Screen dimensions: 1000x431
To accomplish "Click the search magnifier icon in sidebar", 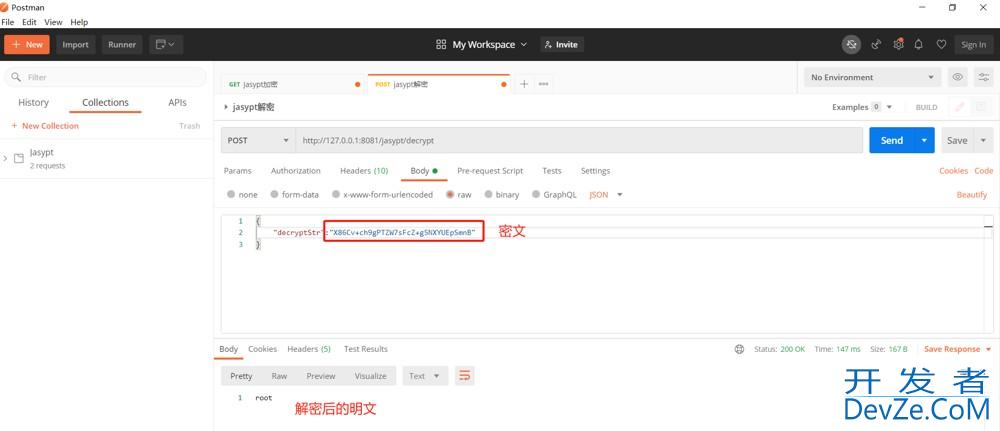I will 17,77.
